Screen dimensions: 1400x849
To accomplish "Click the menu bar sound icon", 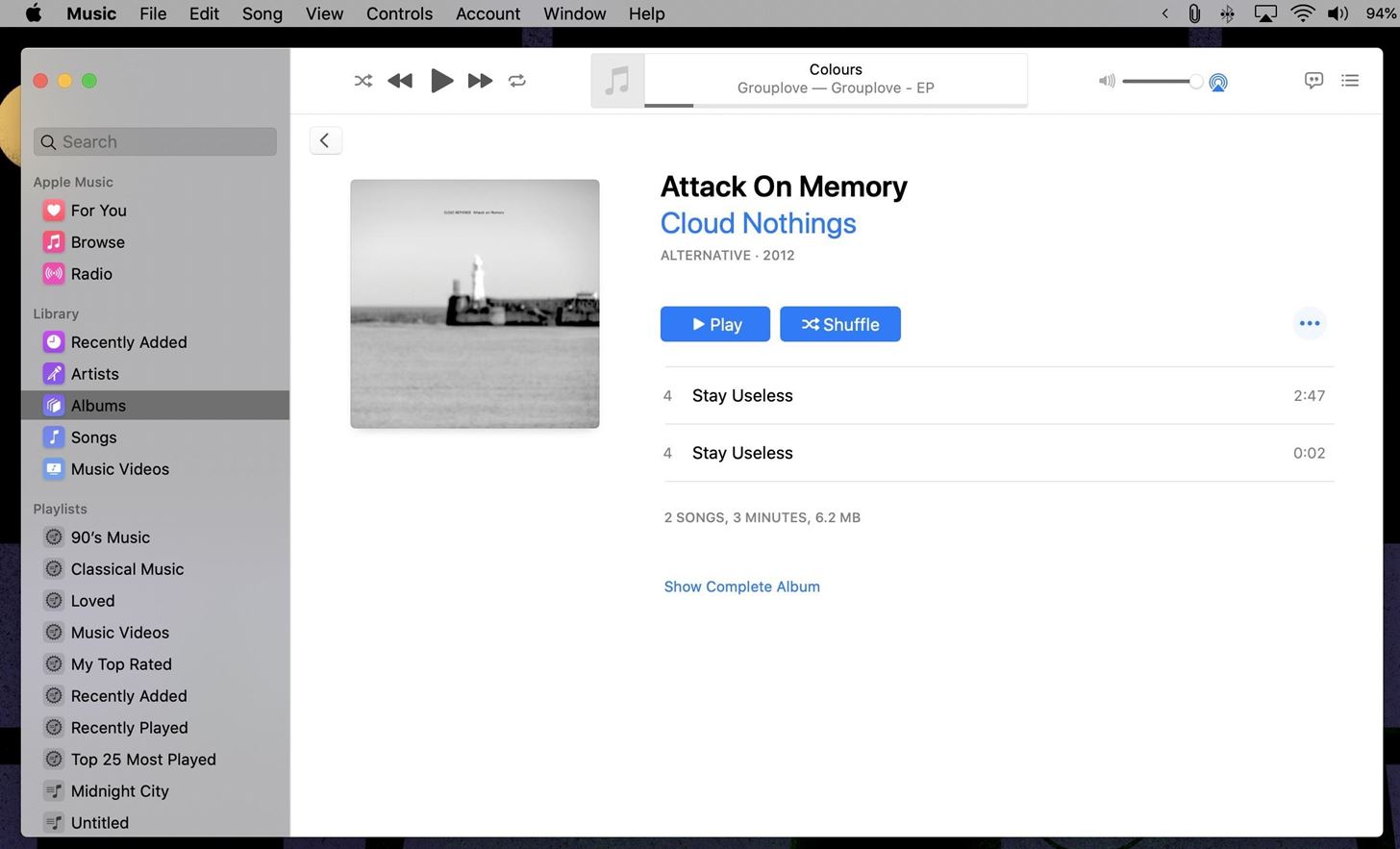I will [x=1337, y=13].
